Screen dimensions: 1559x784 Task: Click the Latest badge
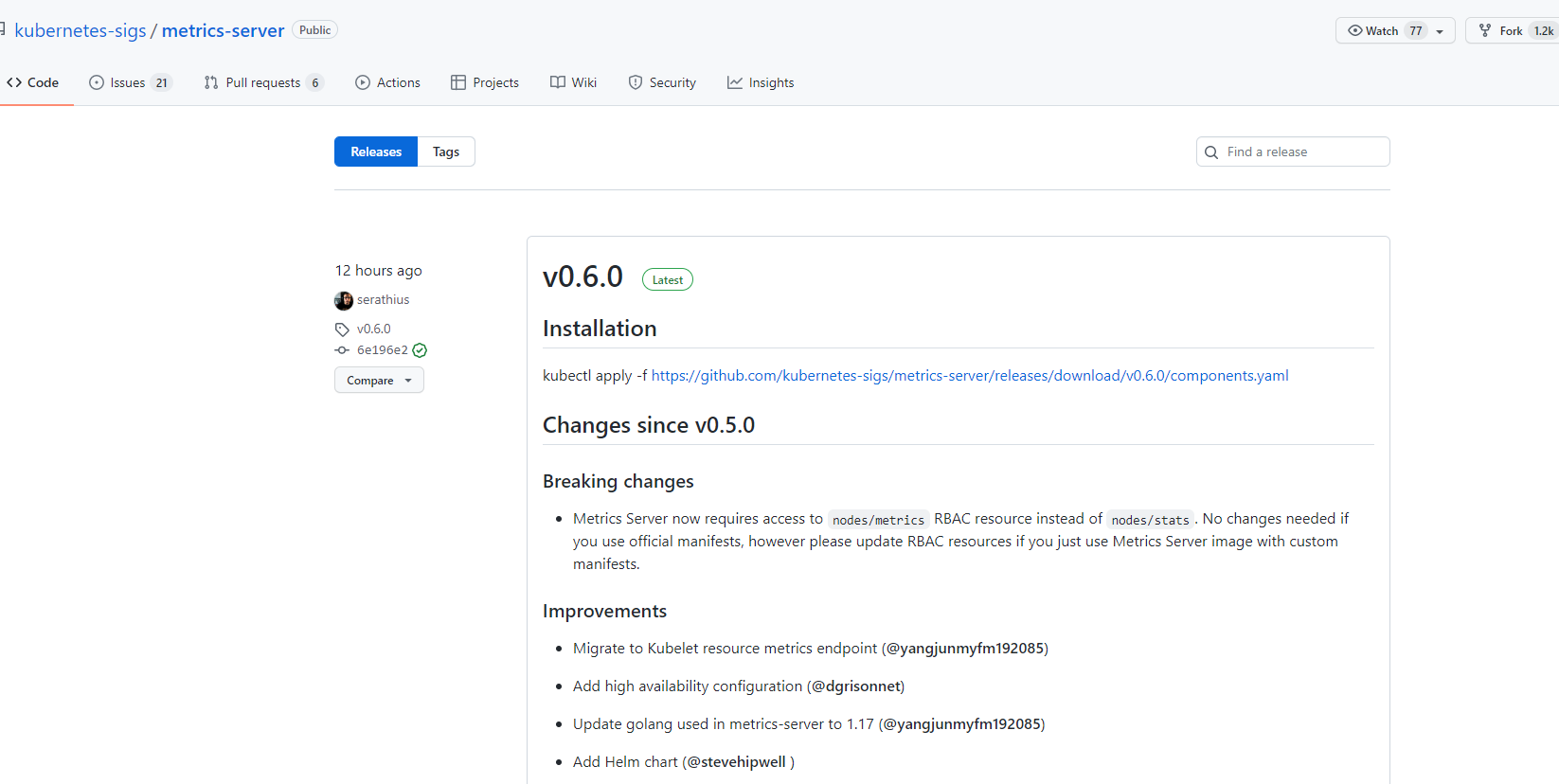(668, 279)
